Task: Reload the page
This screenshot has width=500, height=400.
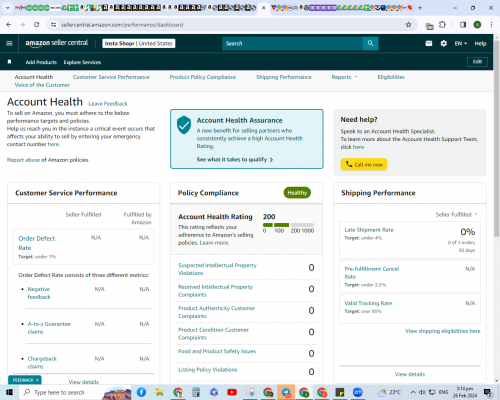Action: (x=37, y=25)
